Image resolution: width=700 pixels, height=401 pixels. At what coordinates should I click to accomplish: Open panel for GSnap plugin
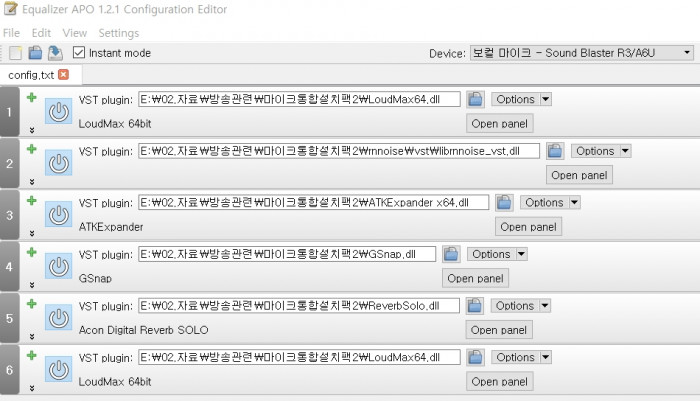click(x=475, y=278)
